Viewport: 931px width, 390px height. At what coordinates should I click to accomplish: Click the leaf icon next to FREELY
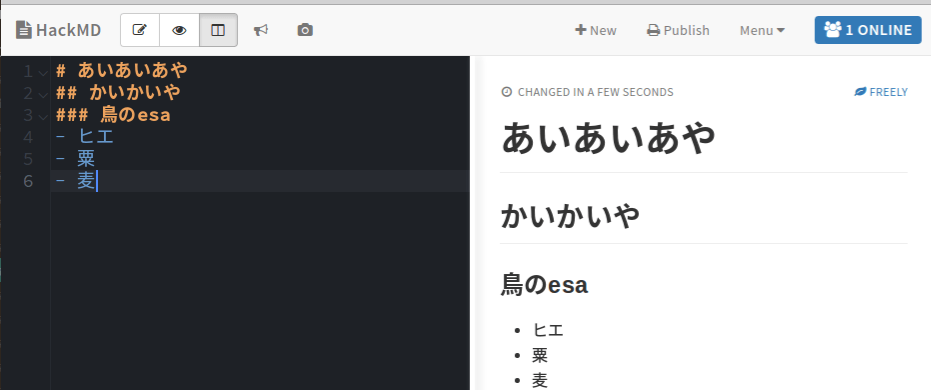(x=860, y=92)
